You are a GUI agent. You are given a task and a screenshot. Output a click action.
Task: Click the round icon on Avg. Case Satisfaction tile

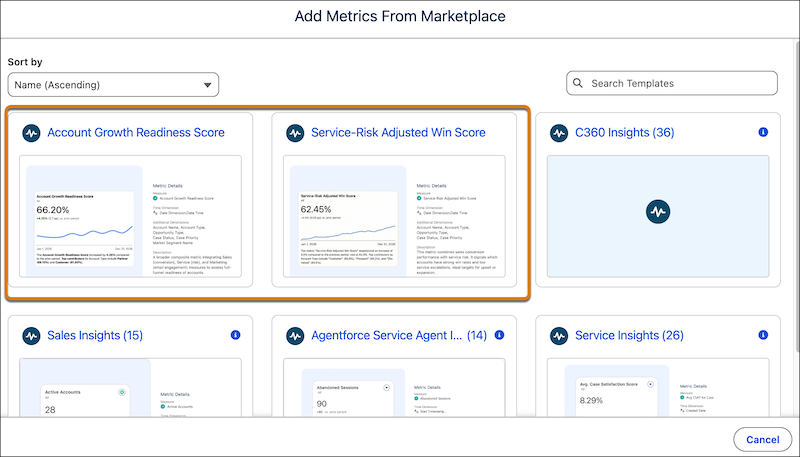[650, 384]
